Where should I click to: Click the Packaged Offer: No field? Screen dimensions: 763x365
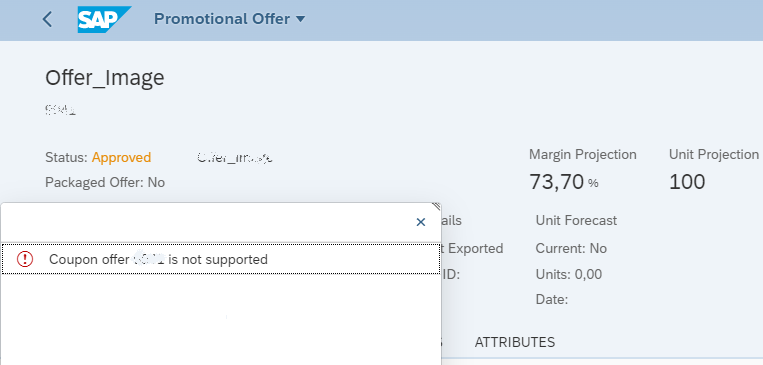(x=105, y=182)
